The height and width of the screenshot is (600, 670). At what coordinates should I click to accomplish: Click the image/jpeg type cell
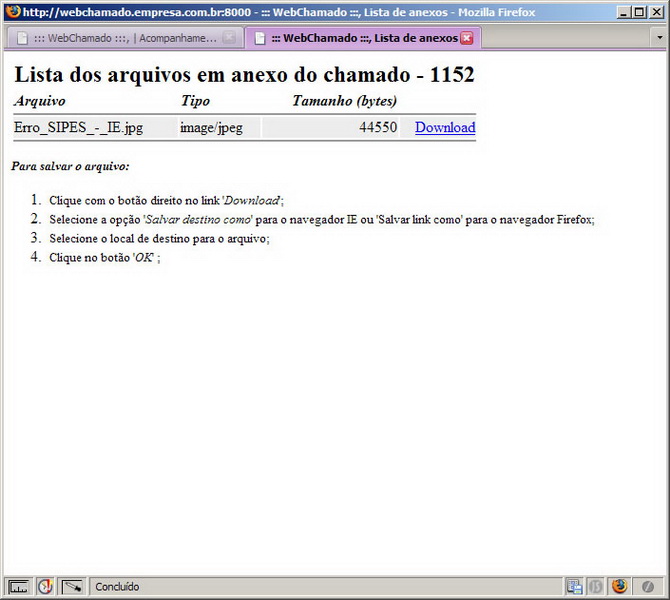[211, 127]
